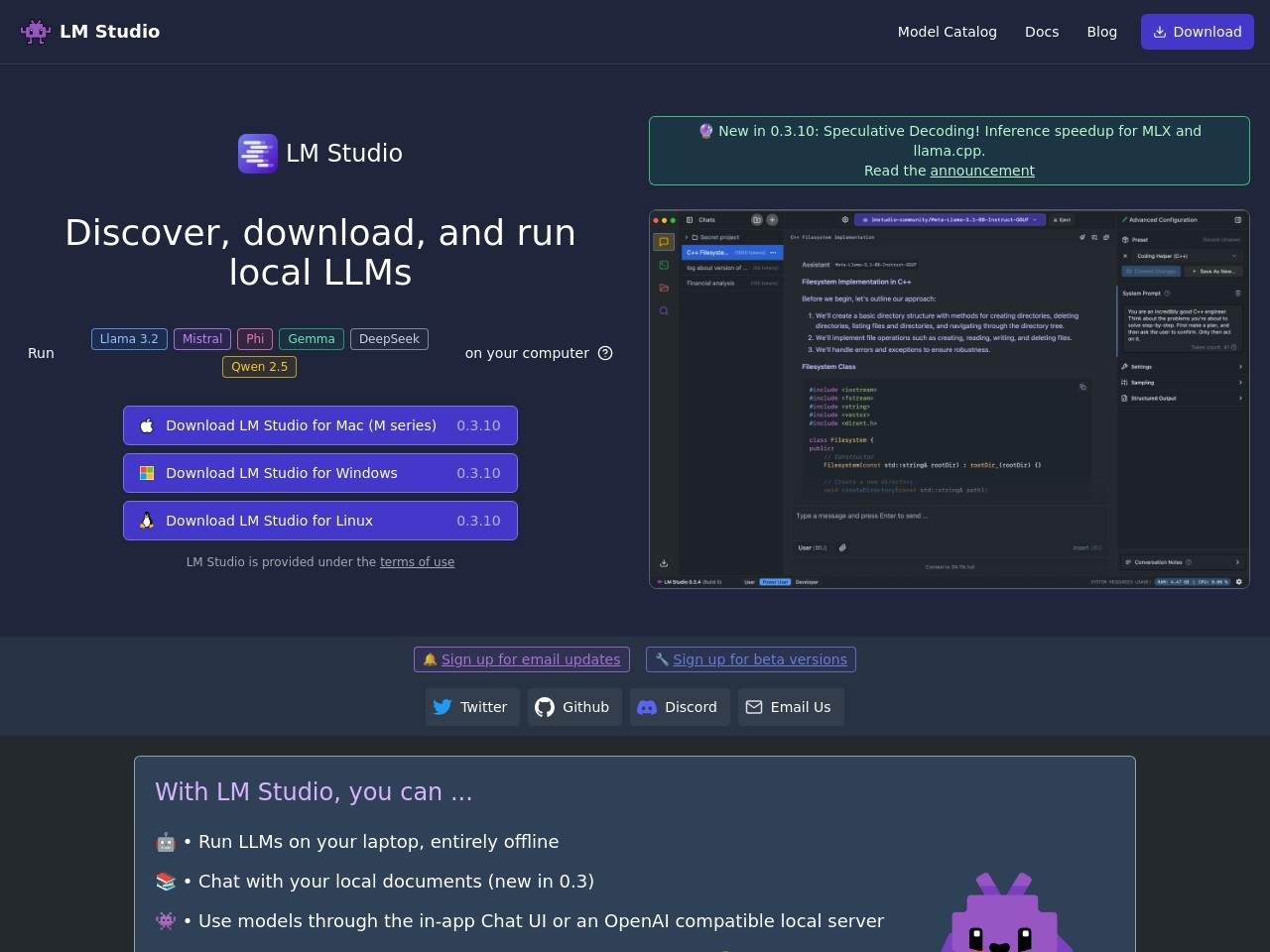Open the Blog page
1270x952 pixels.
1101,32
